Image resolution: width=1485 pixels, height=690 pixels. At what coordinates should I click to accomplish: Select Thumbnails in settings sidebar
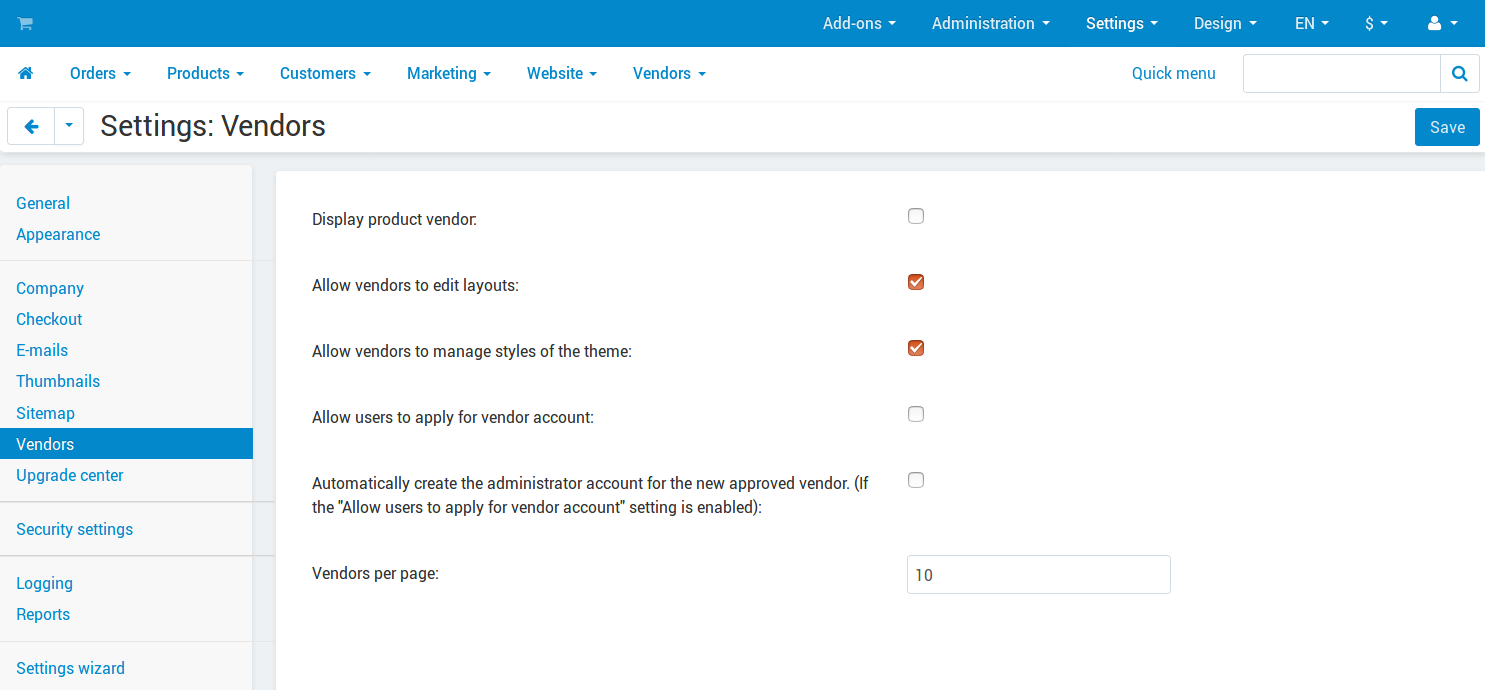(x=58, y=381)
